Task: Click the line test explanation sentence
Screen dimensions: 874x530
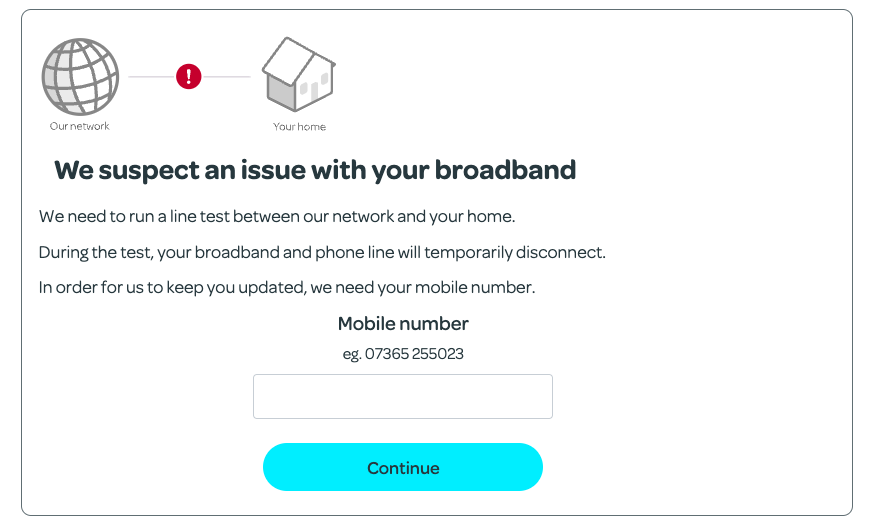Action: click(277, 216)
